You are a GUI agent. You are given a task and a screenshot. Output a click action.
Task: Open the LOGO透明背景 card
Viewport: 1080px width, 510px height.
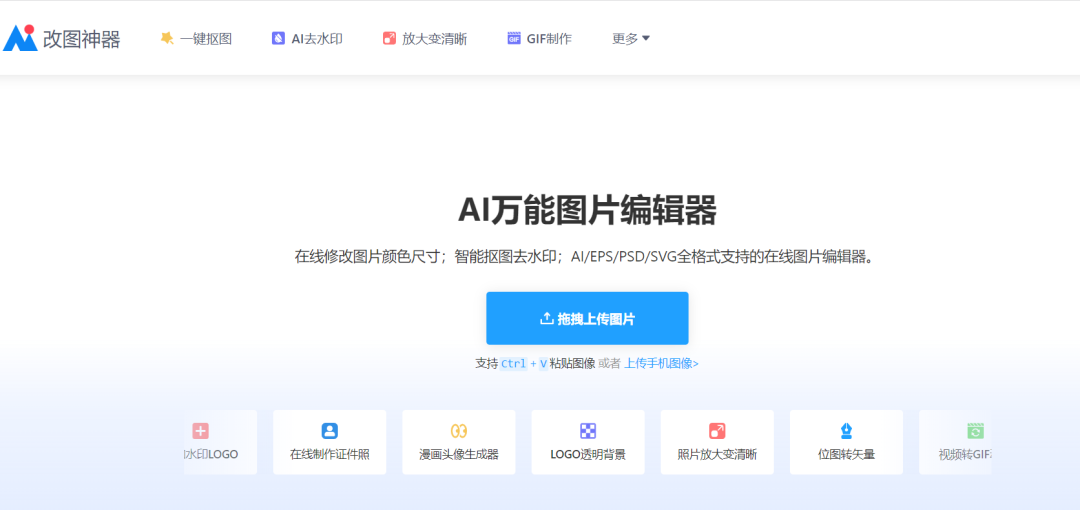pos(588,442)
